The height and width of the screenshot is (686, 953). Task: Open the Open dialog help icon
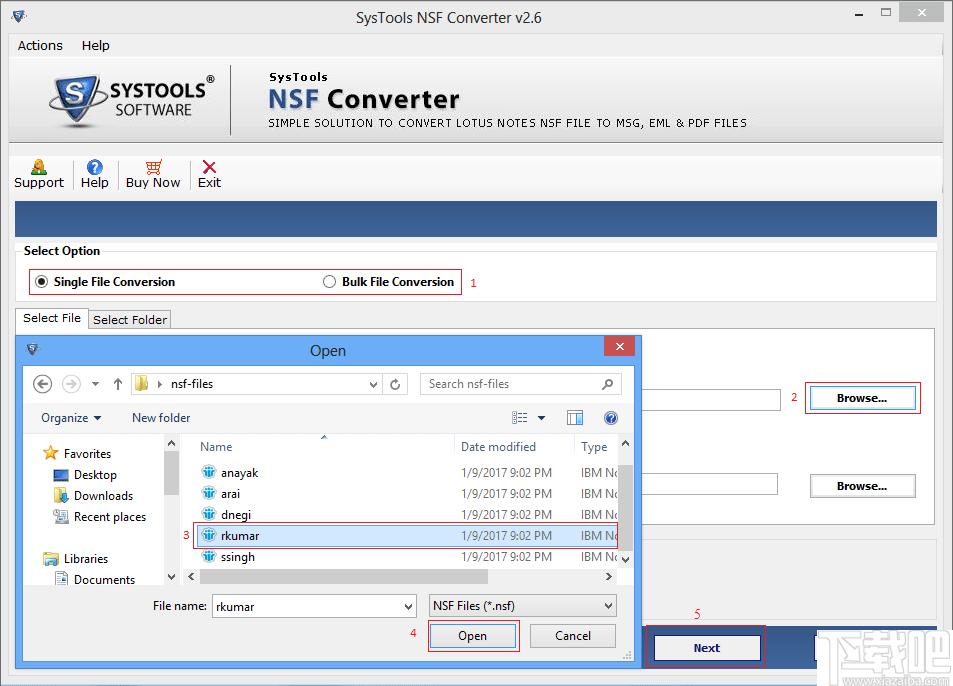click(611, 417)
